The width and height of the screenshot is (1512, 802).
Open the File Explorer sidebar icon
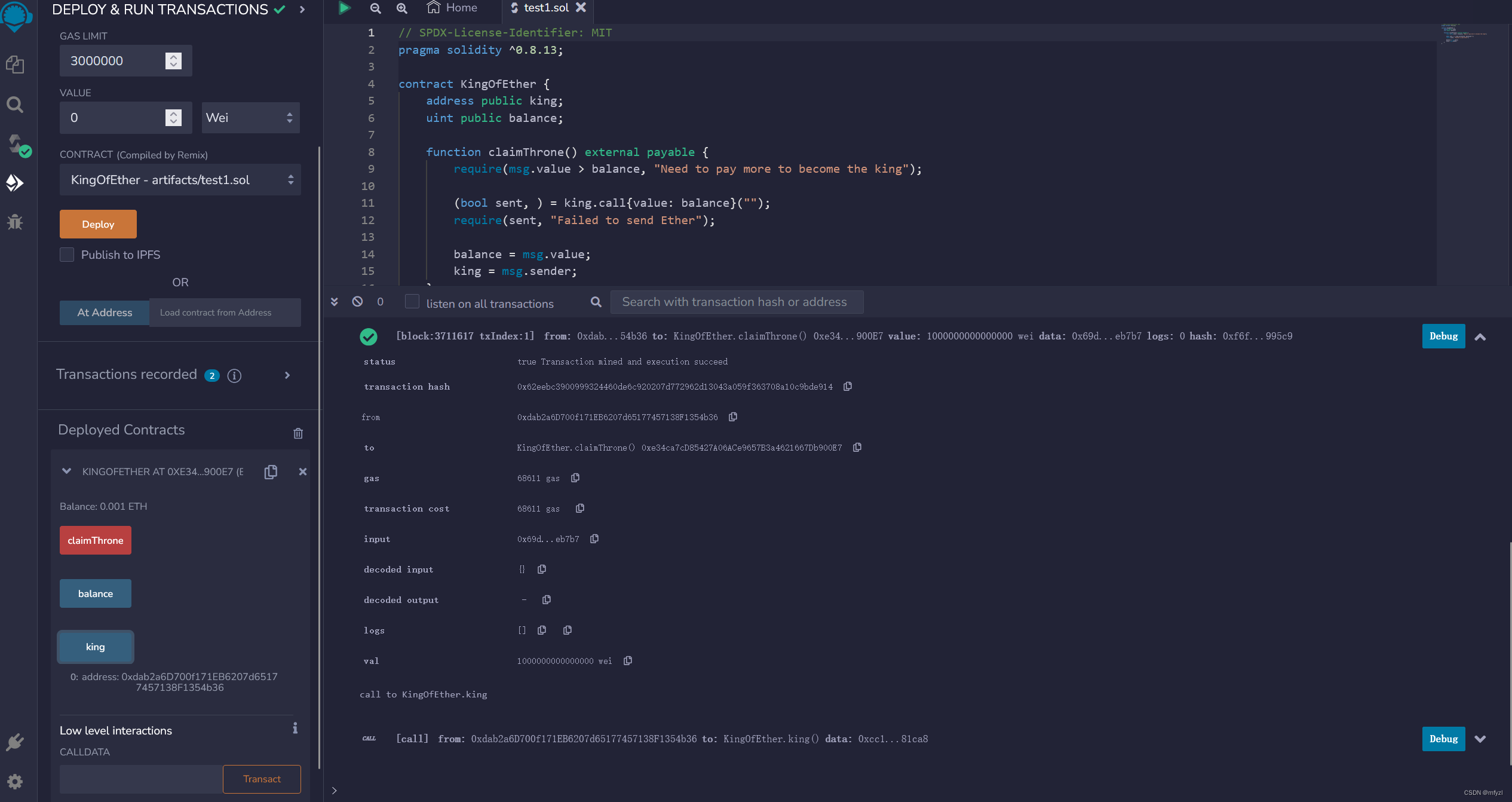point(15,65)
